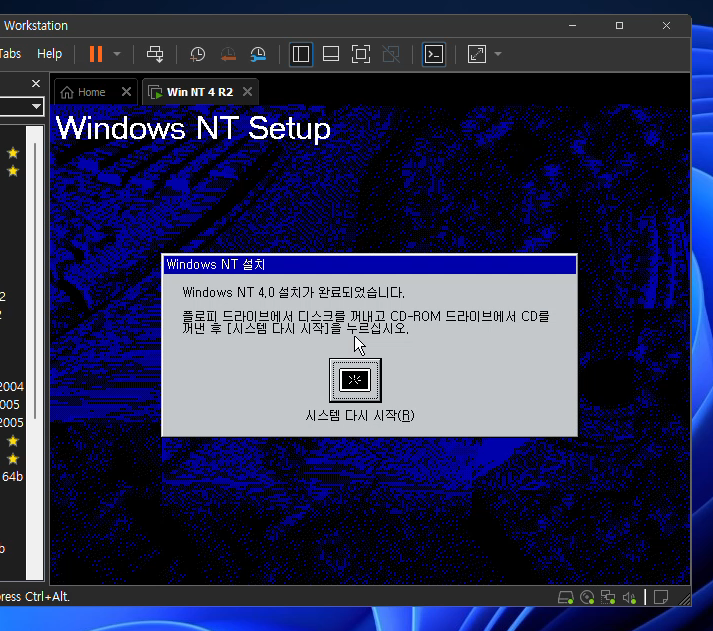This screenshot has height=631, width=713.
Task: Take a snapshot of this virtual machine
Action: 197,54
